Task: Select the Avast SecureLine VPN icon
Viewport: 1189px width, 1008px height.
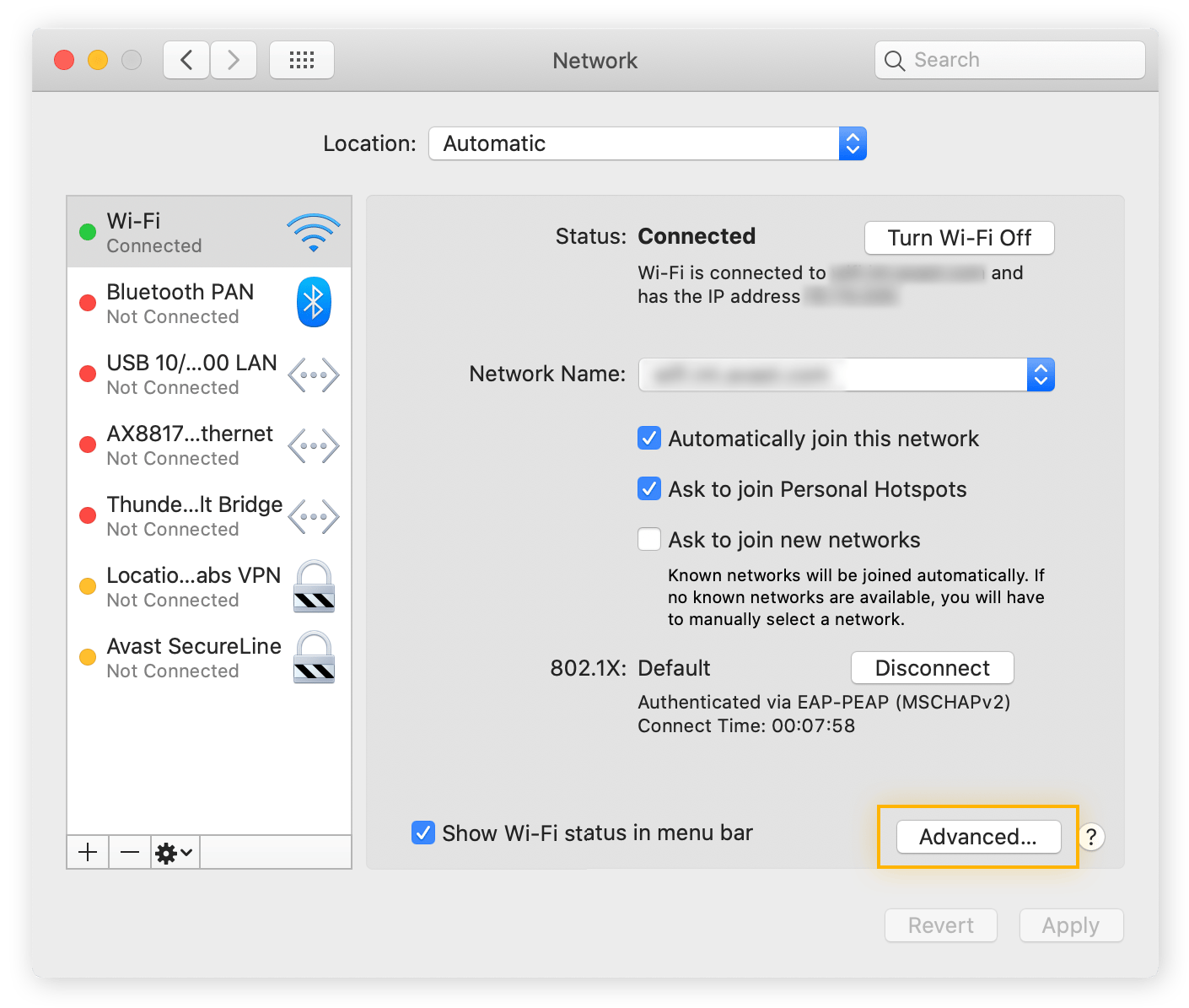Action: click(x=313, y=657)
